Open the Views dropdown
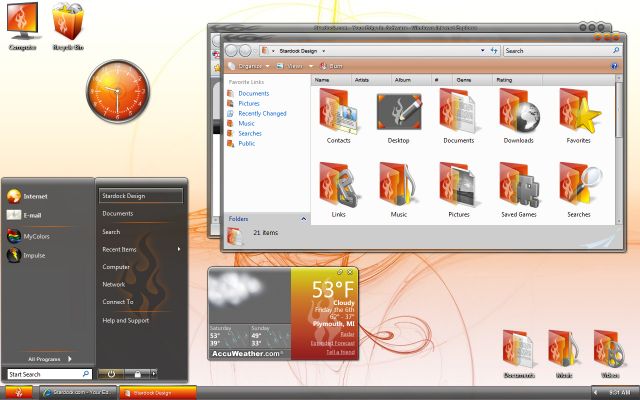 (x=294, y=66)
